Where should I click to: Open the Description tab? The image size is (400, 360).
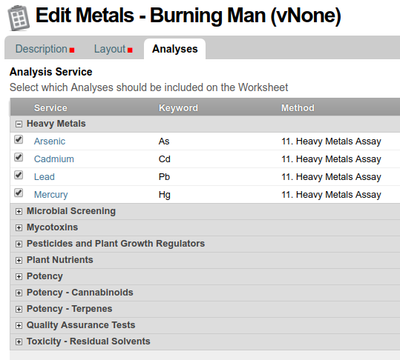point(41,49)
